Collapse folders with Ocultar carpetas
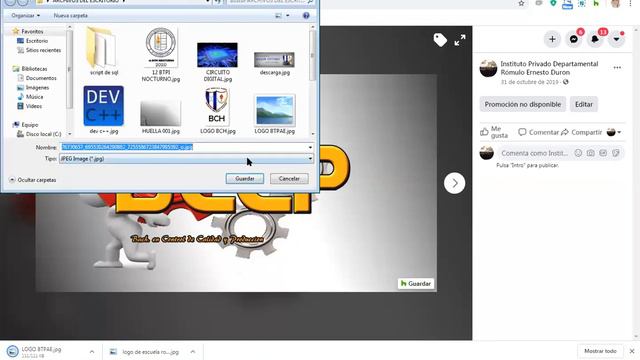Image resolution: width=640 pixels, height=360 pixels. 33,180
